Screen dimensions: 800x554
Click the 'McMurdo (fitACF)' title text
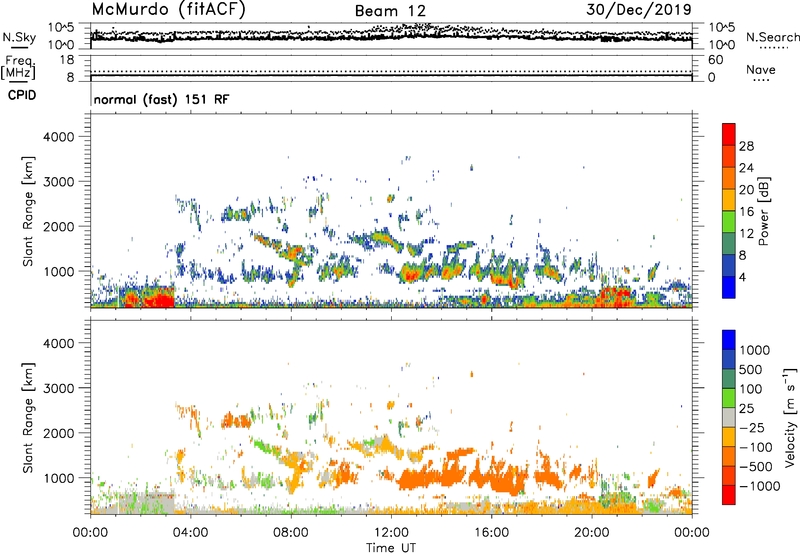click(168, 10)
